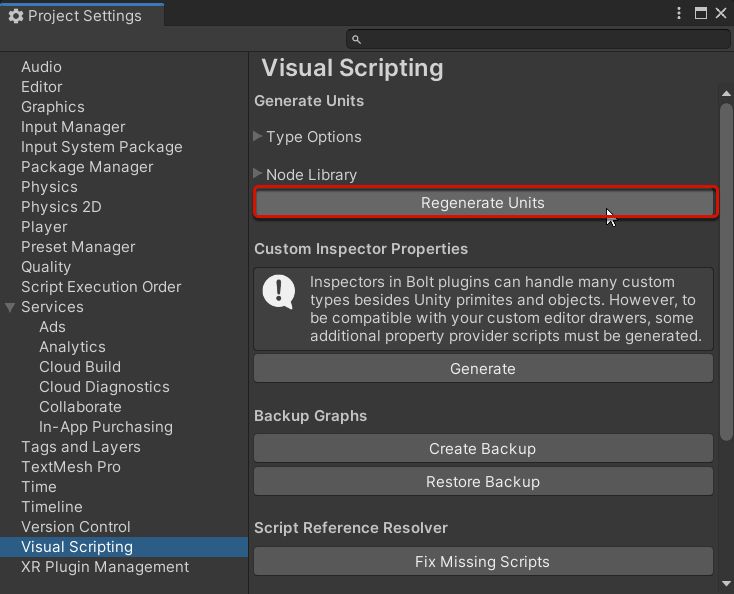Select the Physics category
Image resolution: width=734 pixels, height=594 pixels.
point(49,187)
